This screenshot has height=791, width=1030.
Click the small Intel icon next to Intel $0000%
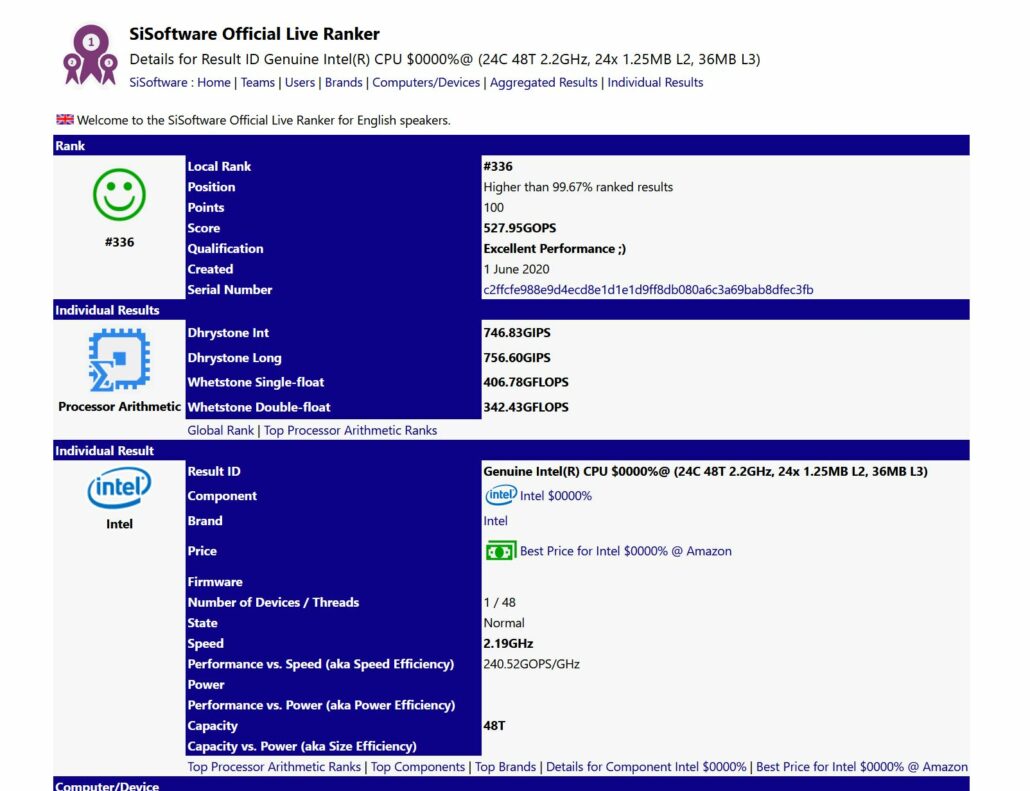click(500, 495)
